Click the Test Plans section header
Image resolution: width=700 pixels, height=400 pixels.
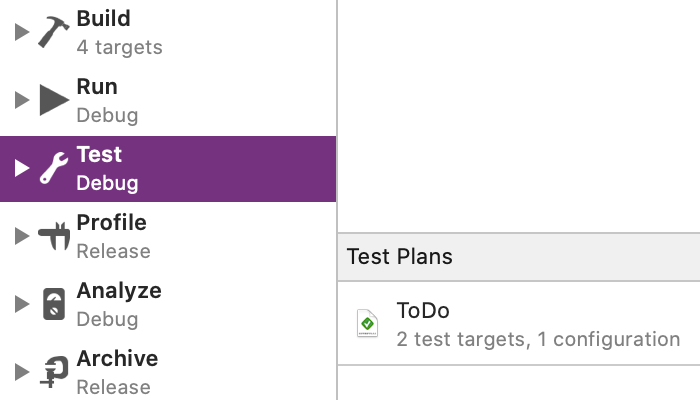[400, 256]
